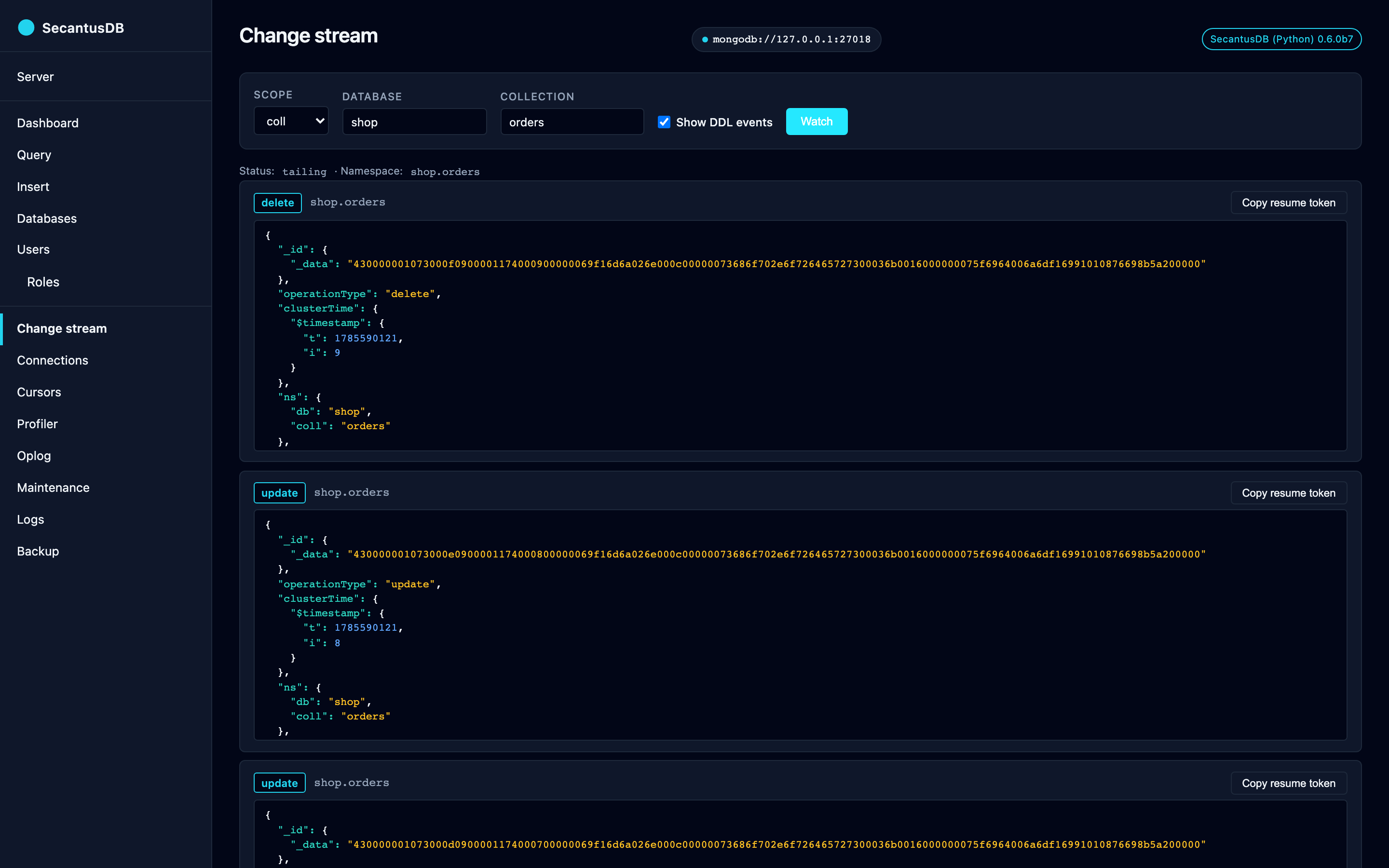Click the Database input field with shop
Viewport: 1389px width, 868px height.
(414, 122)
